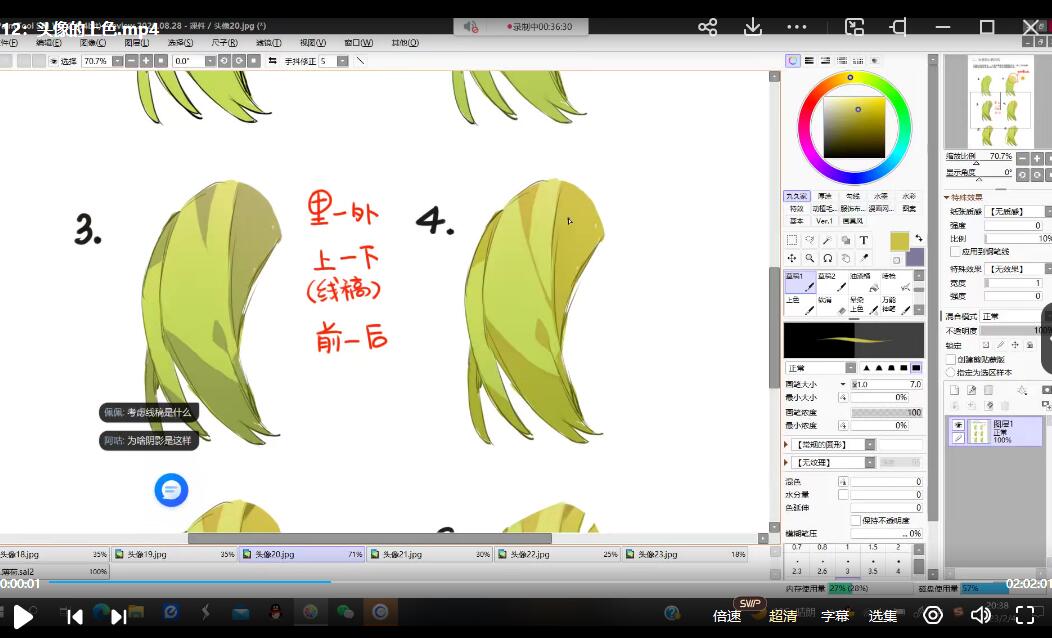
Task: Open 倍速 playback speed options
Action: (727, 616)
